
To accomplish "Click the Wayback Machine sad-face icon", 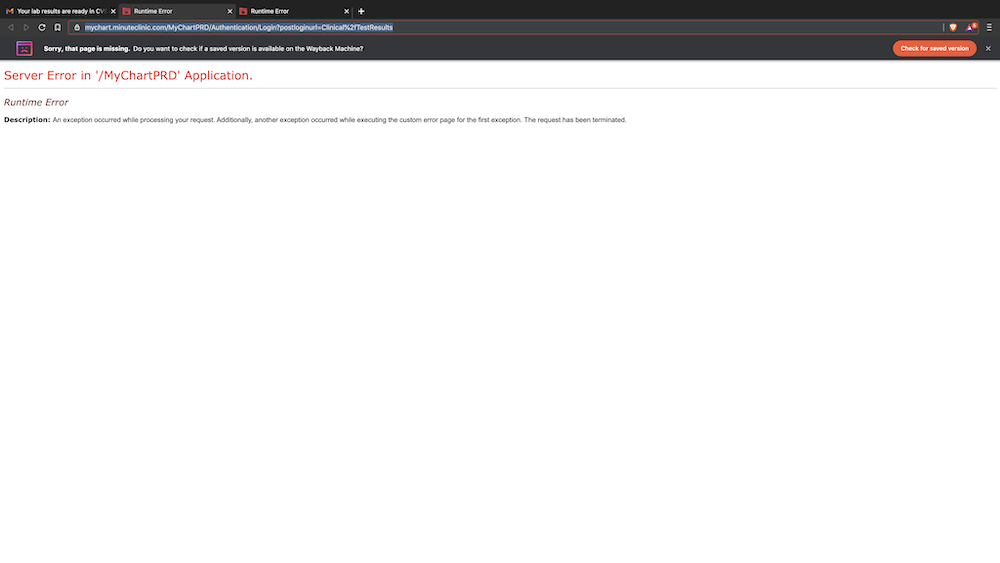I will point(24,48).
